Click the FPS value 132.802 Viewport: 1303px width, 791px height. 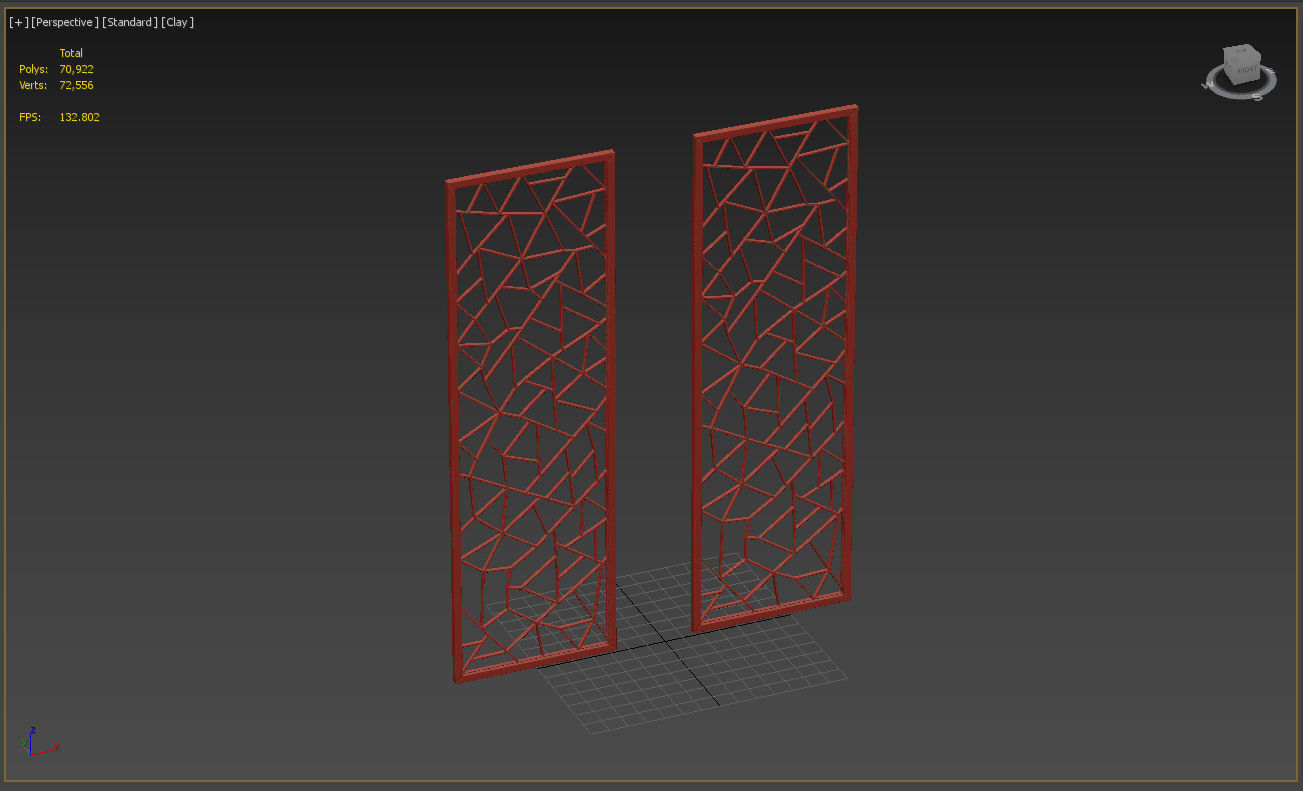pos(79,117)
